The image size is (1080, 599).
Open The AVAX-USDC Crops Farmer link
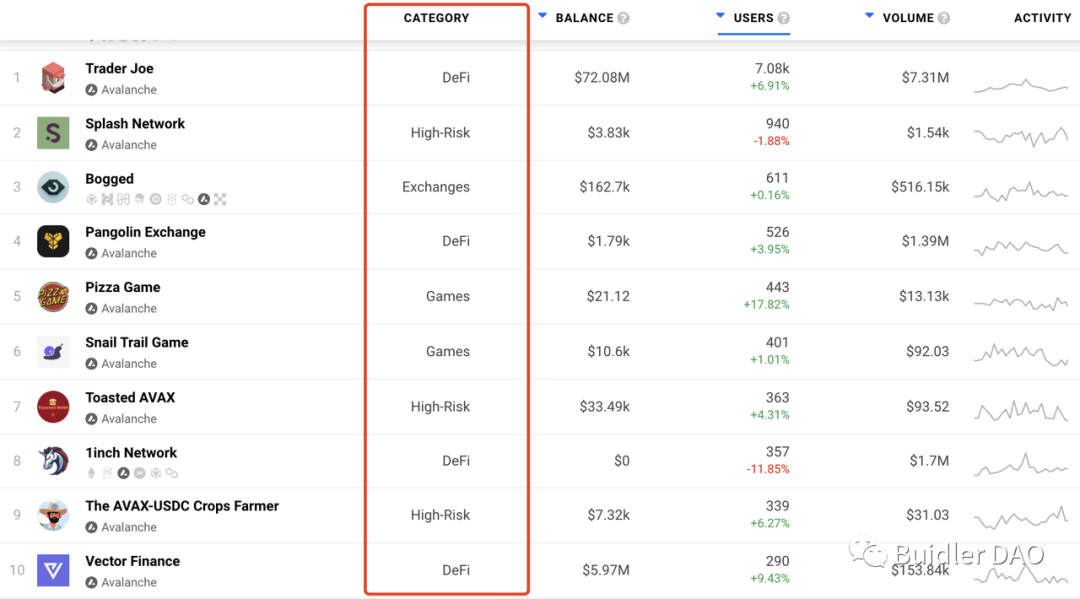(182, 506)
